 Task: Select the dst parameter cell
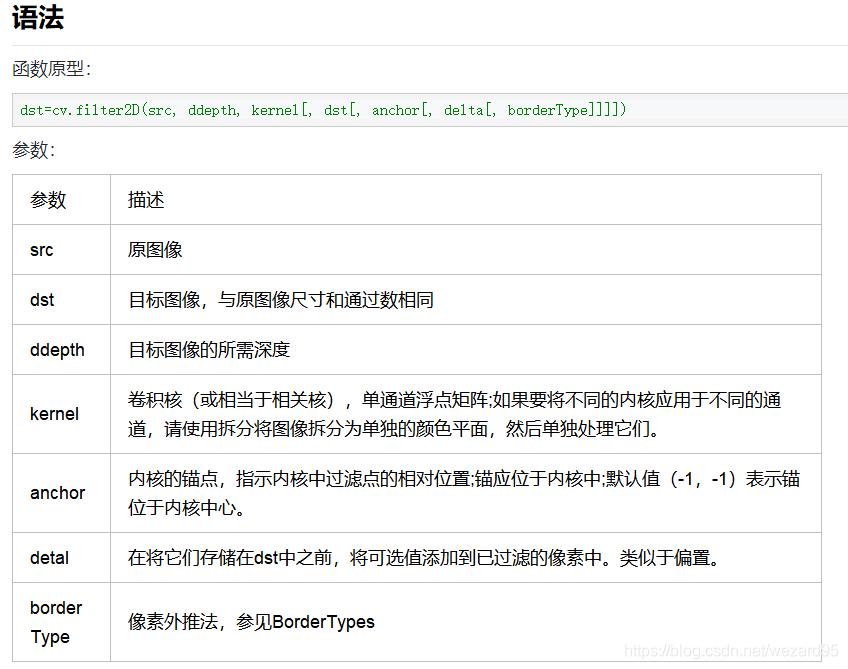62,300
